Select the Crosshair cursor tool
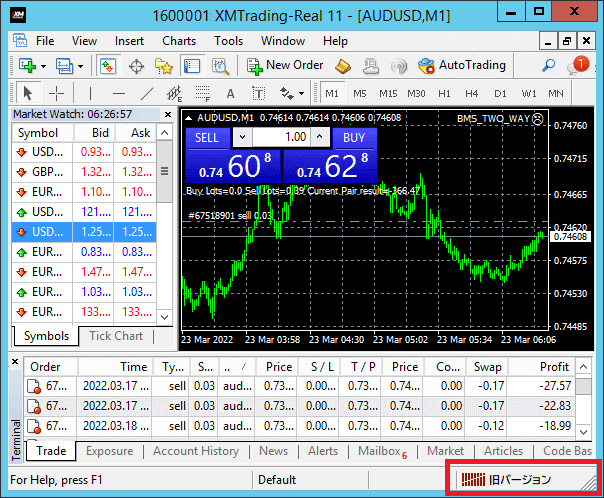604x498 pixels. coord(57,94)
